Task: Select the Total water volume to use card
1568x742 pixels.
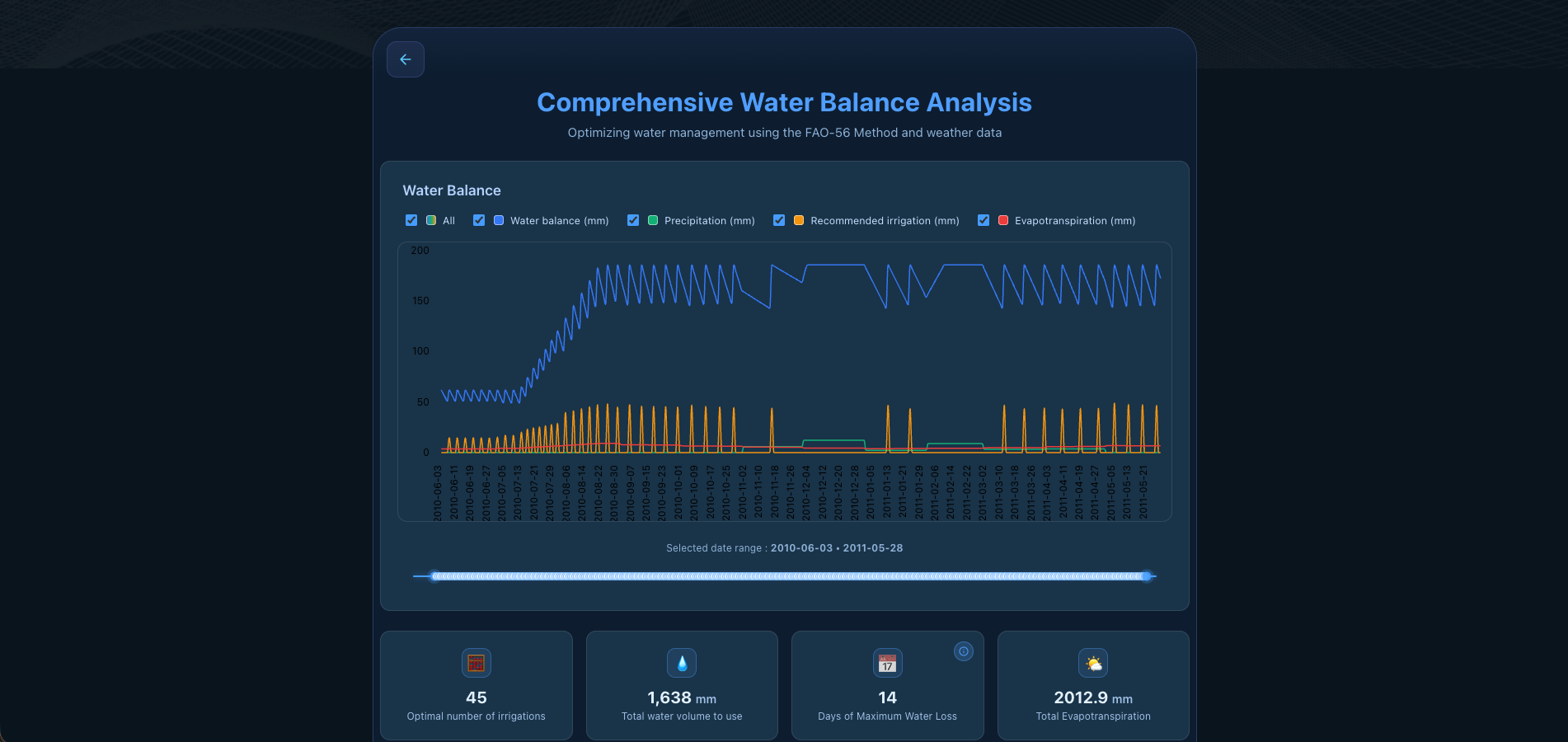Action: coord(682,685)
